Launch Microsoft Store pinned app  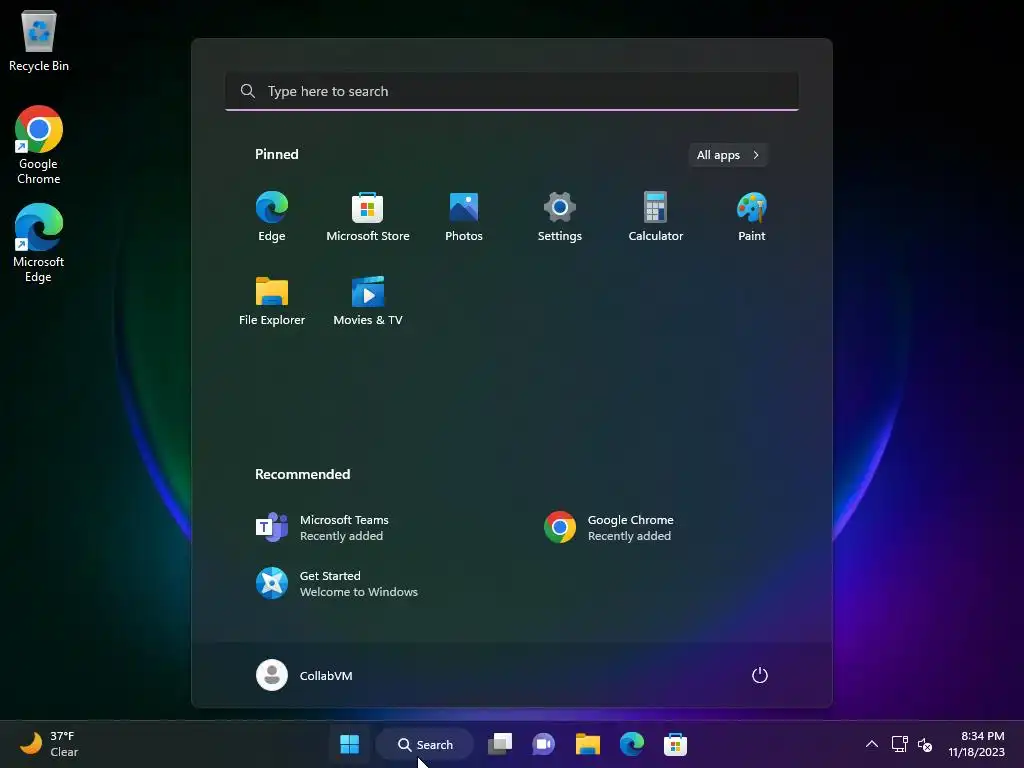point(368,217)
